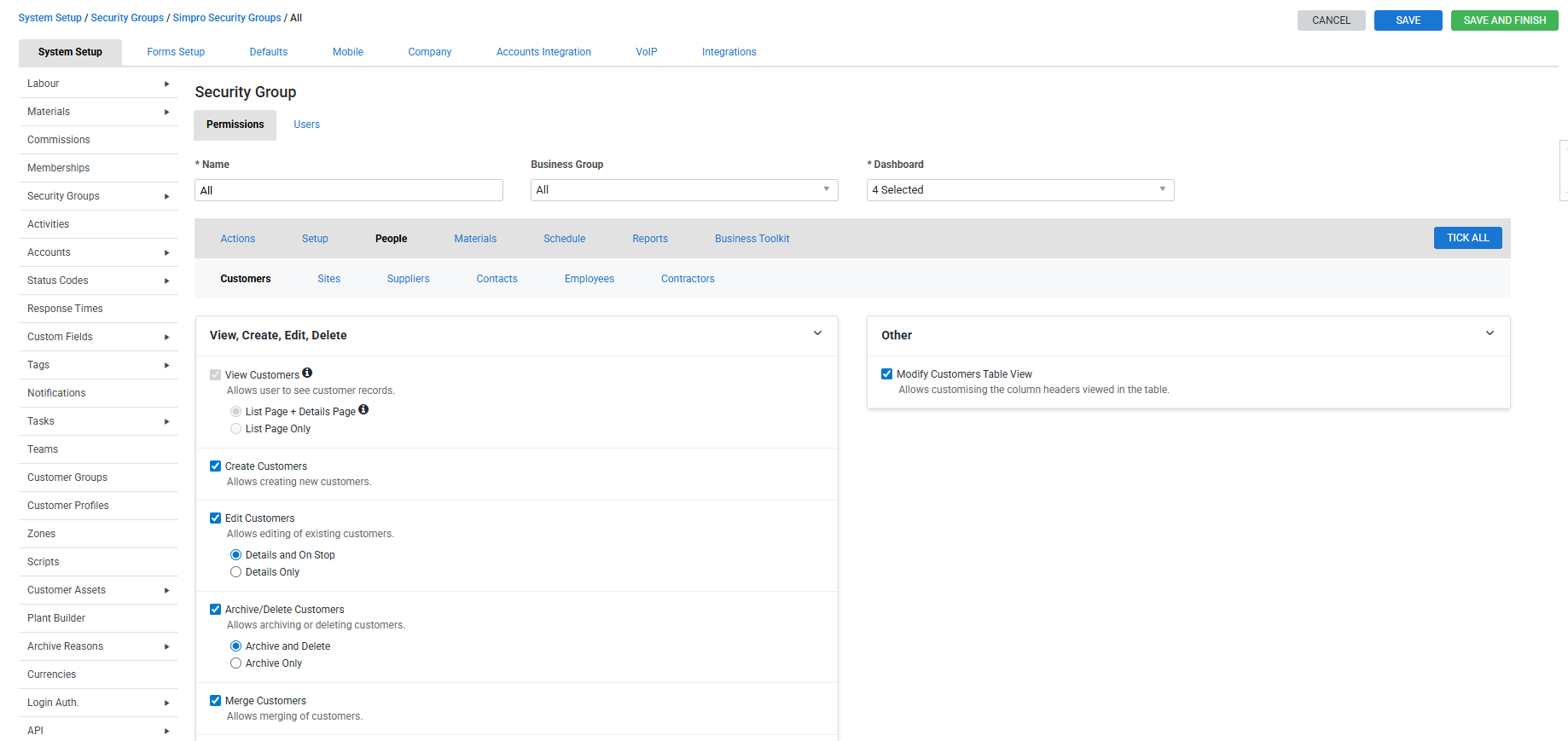1568x741 pixels.
Task: Expand the Materials sidebar arrow
Action: (x=166, y=112)
